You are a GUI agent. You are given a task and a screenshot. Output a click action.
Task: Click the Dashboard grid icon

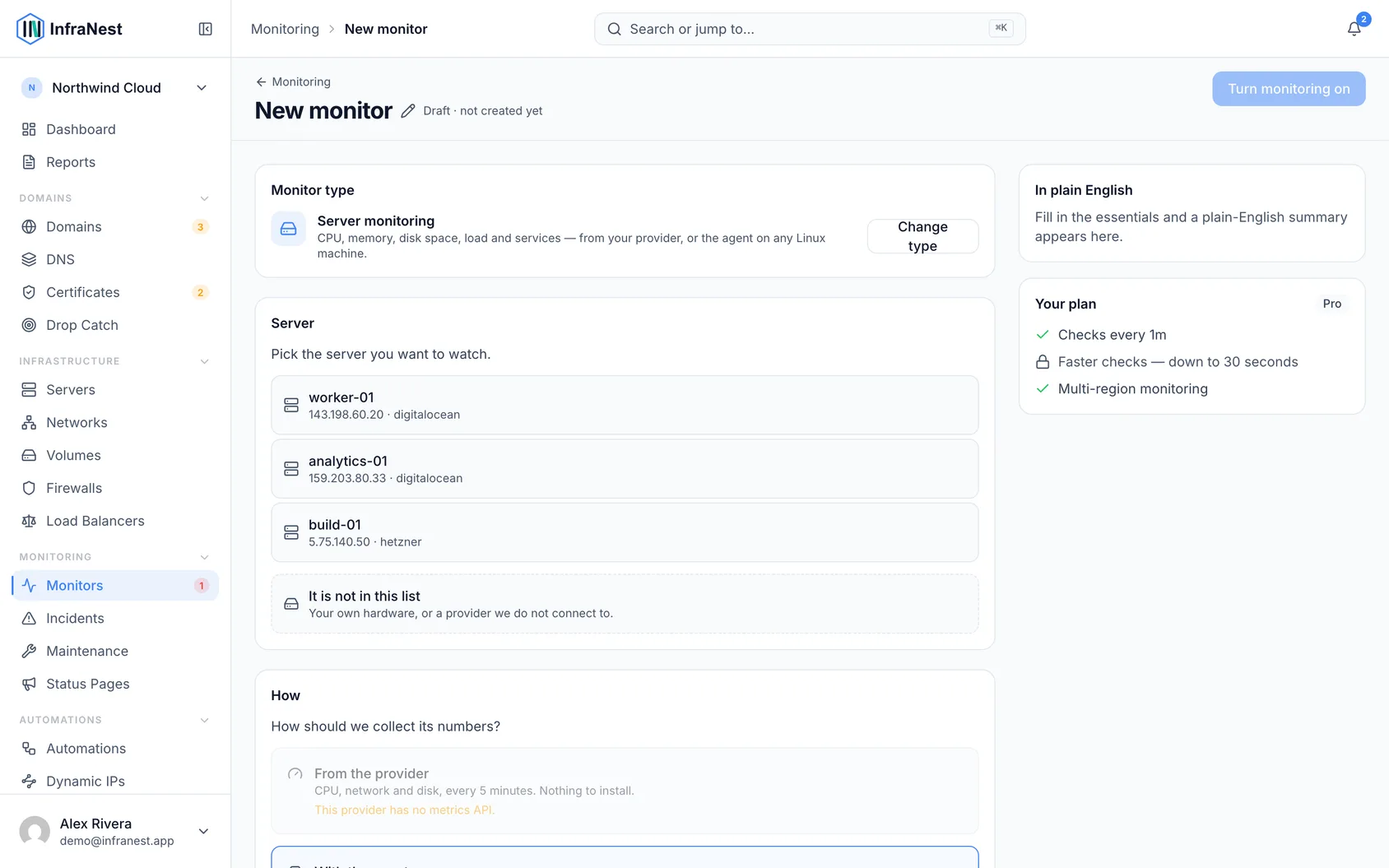(29, 129)
